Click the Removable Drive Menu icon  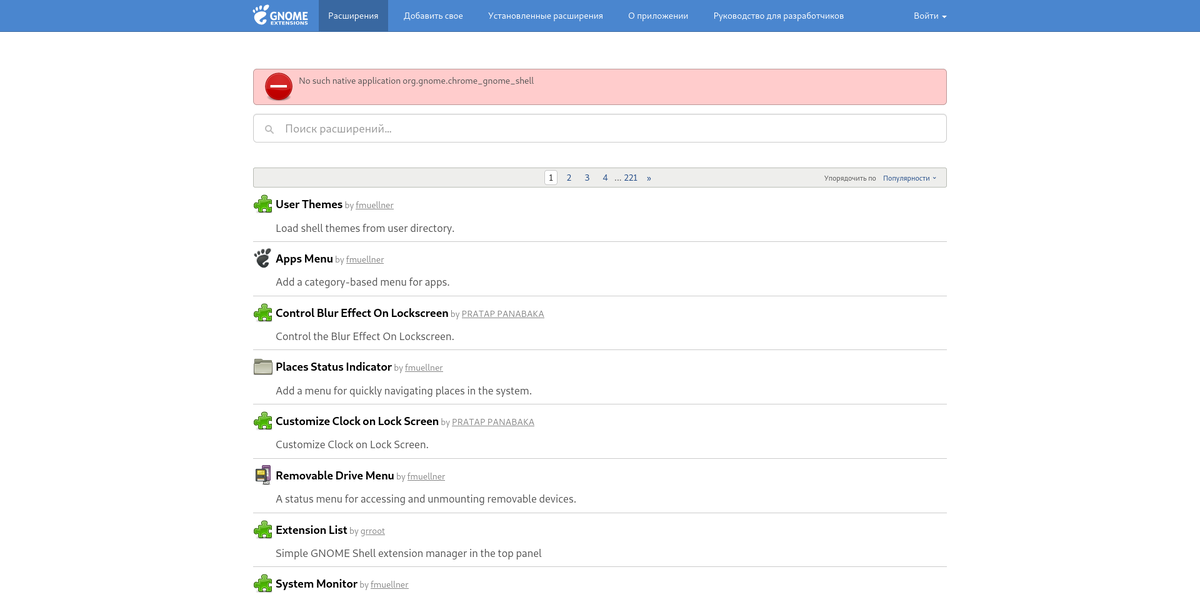263,475
